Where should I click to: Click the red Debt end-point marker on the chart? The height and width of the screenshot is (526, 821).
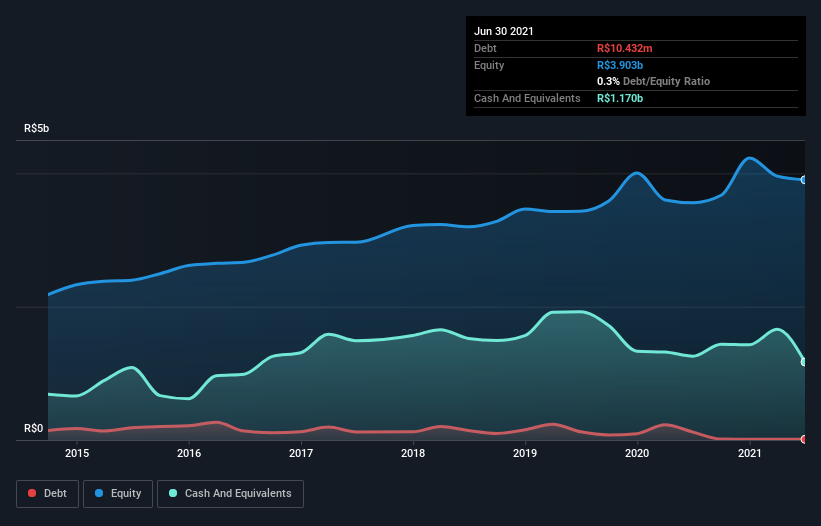click(x=804, y=439)
